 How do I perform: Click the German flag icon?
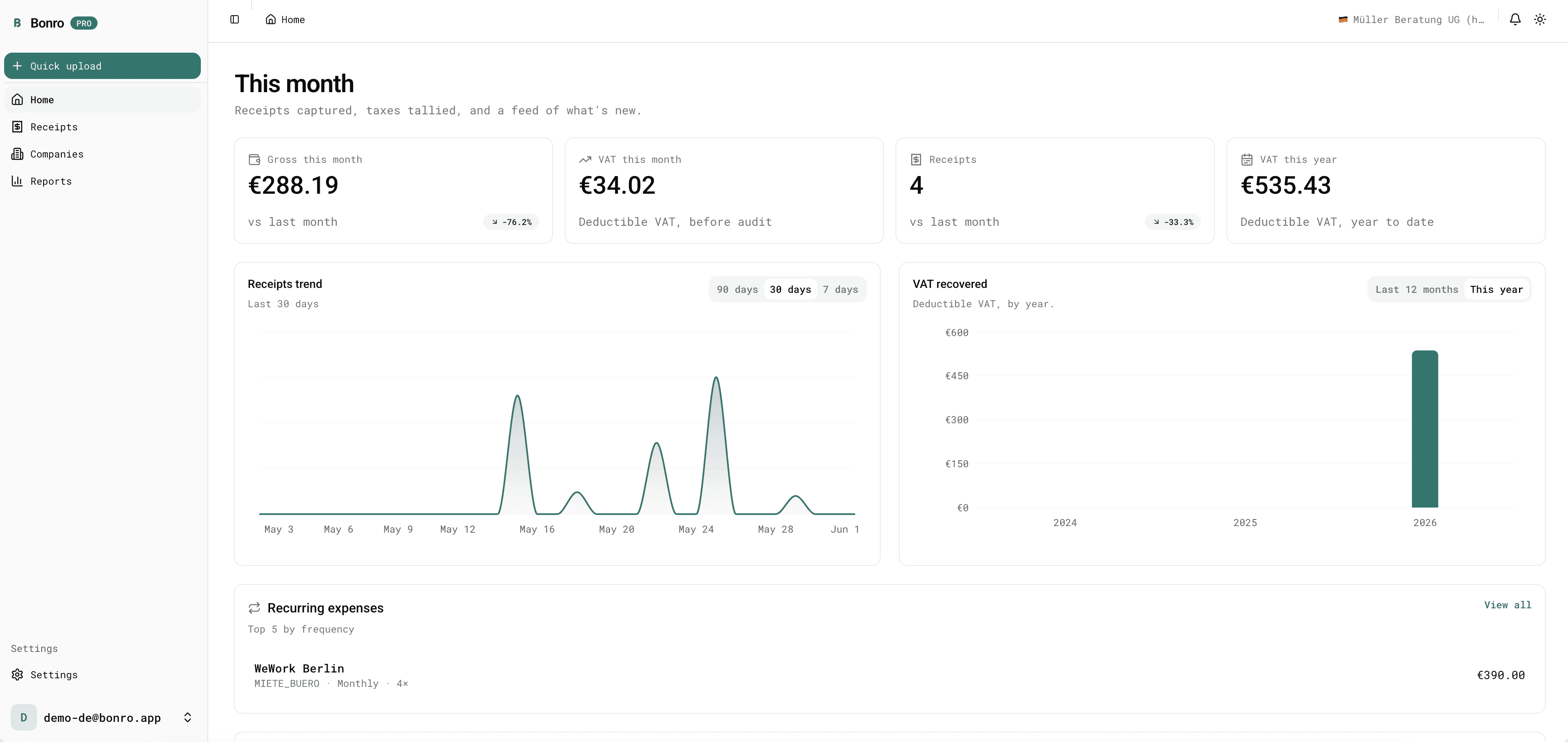point(1343,19)
